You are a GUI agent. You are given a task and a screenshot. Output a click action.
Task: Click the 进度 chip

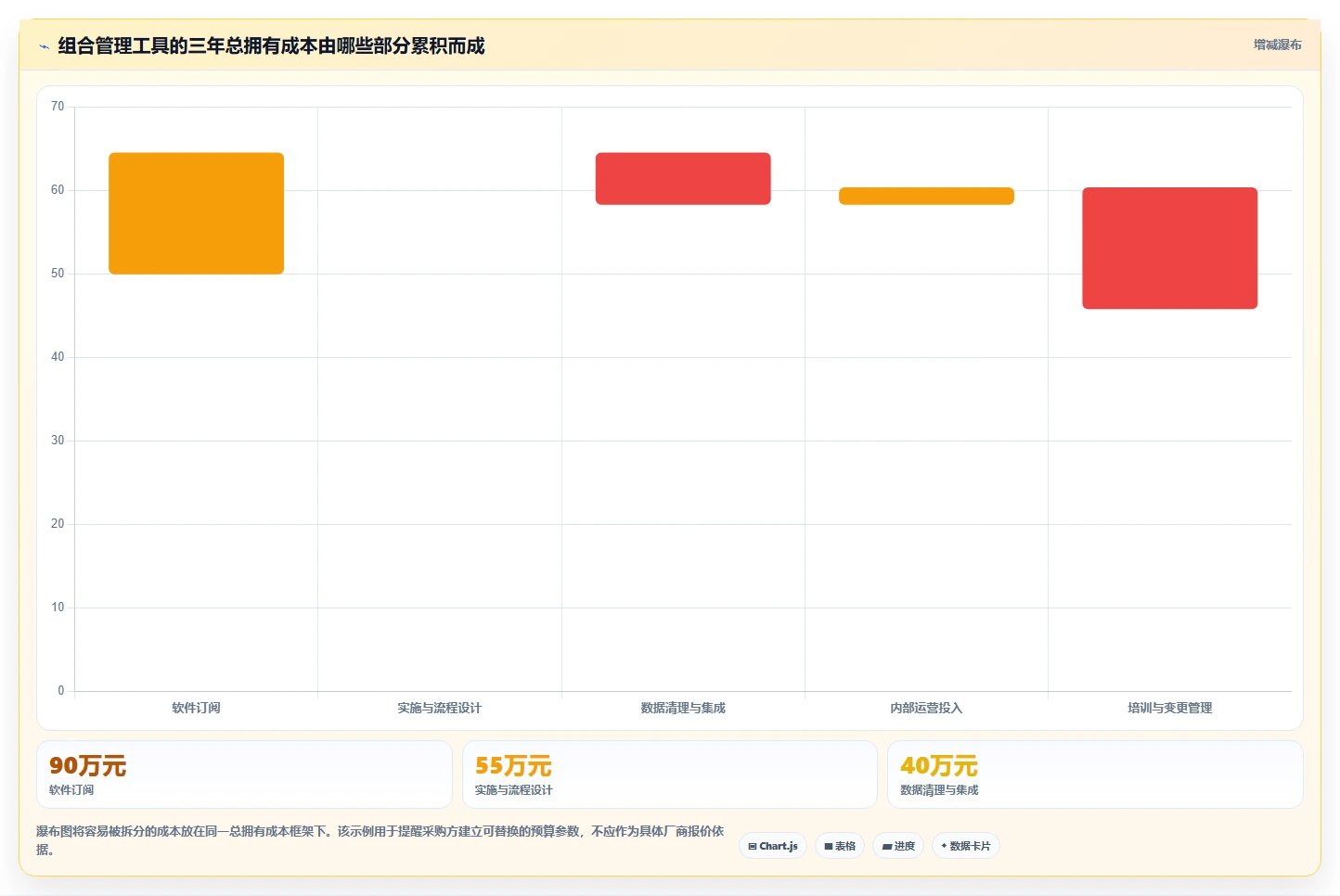click(898, 846)
